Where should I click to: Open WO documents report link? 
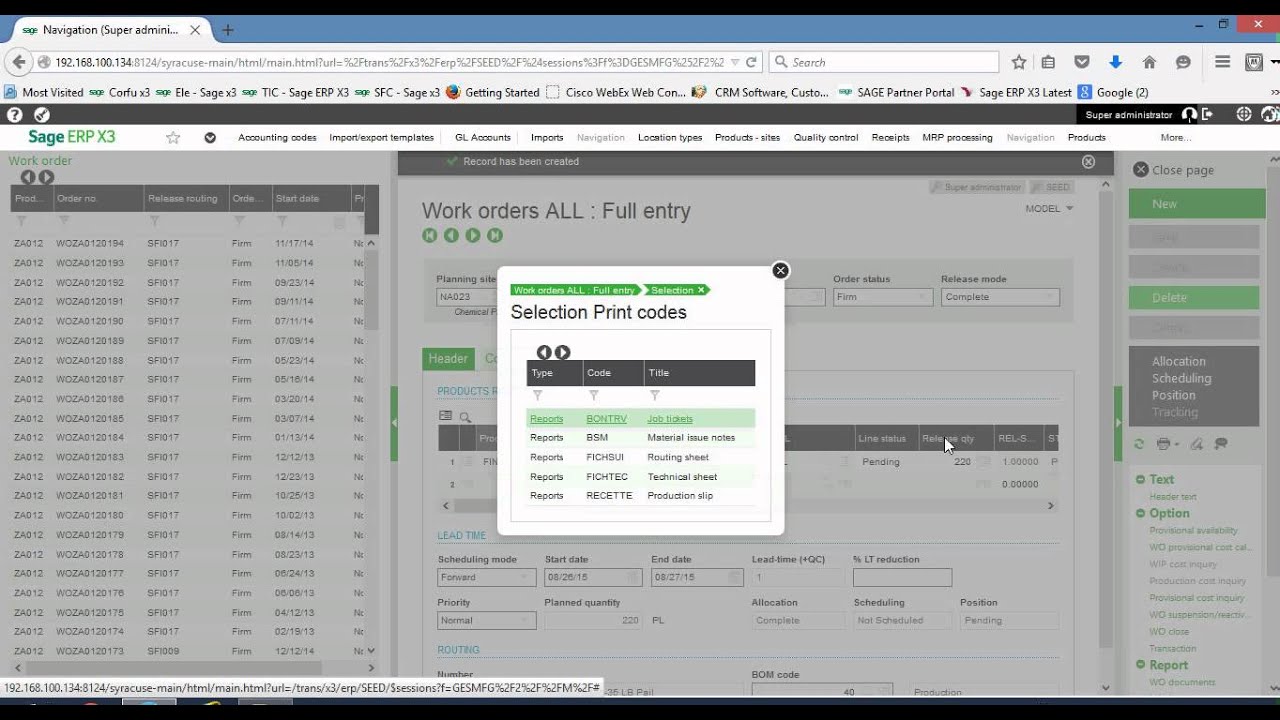[x=1182, y=682]
